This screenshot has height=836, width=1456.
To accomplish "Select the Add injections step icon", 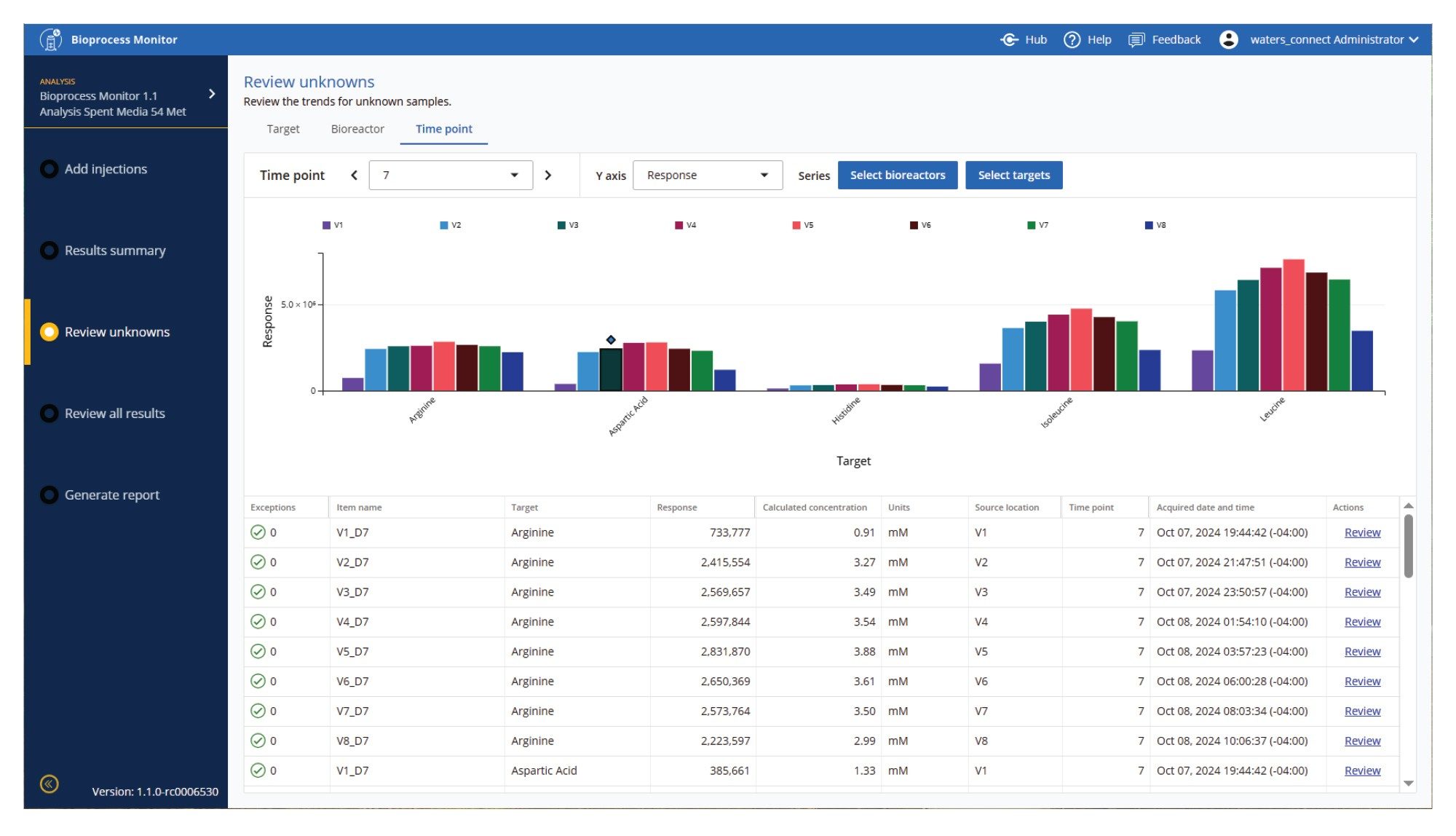I will click(x=49, y=168).
